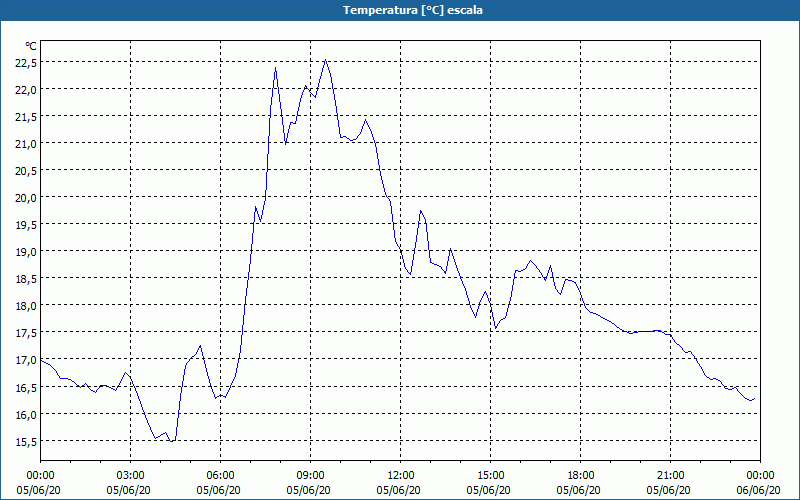Select the '20,5' axis label
This screenshot has width=800, height=500.
[26, 171]
